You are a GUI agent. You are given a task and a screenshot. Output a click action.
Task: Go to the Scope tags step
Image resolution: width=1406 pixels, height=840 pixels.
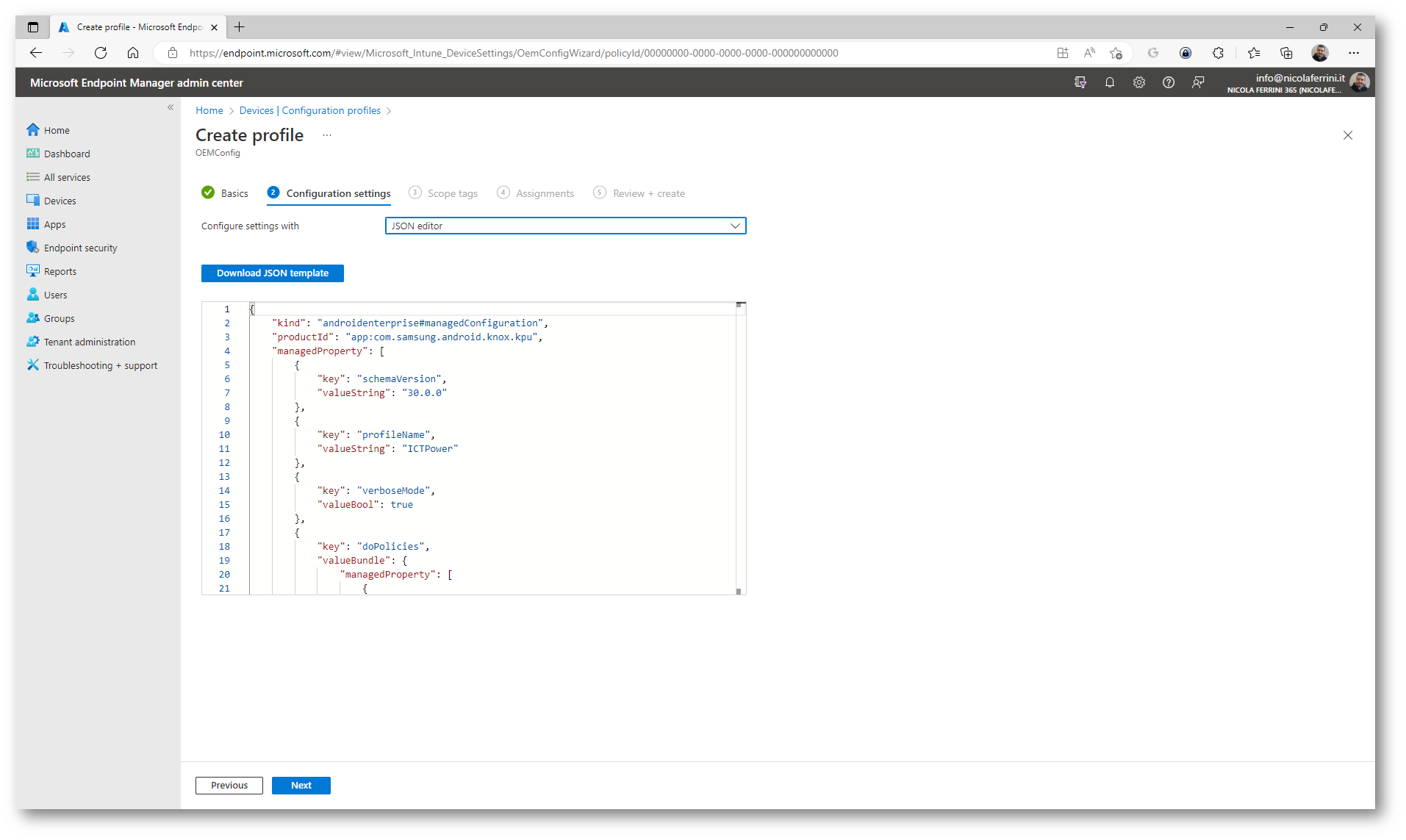pos(443,193)
